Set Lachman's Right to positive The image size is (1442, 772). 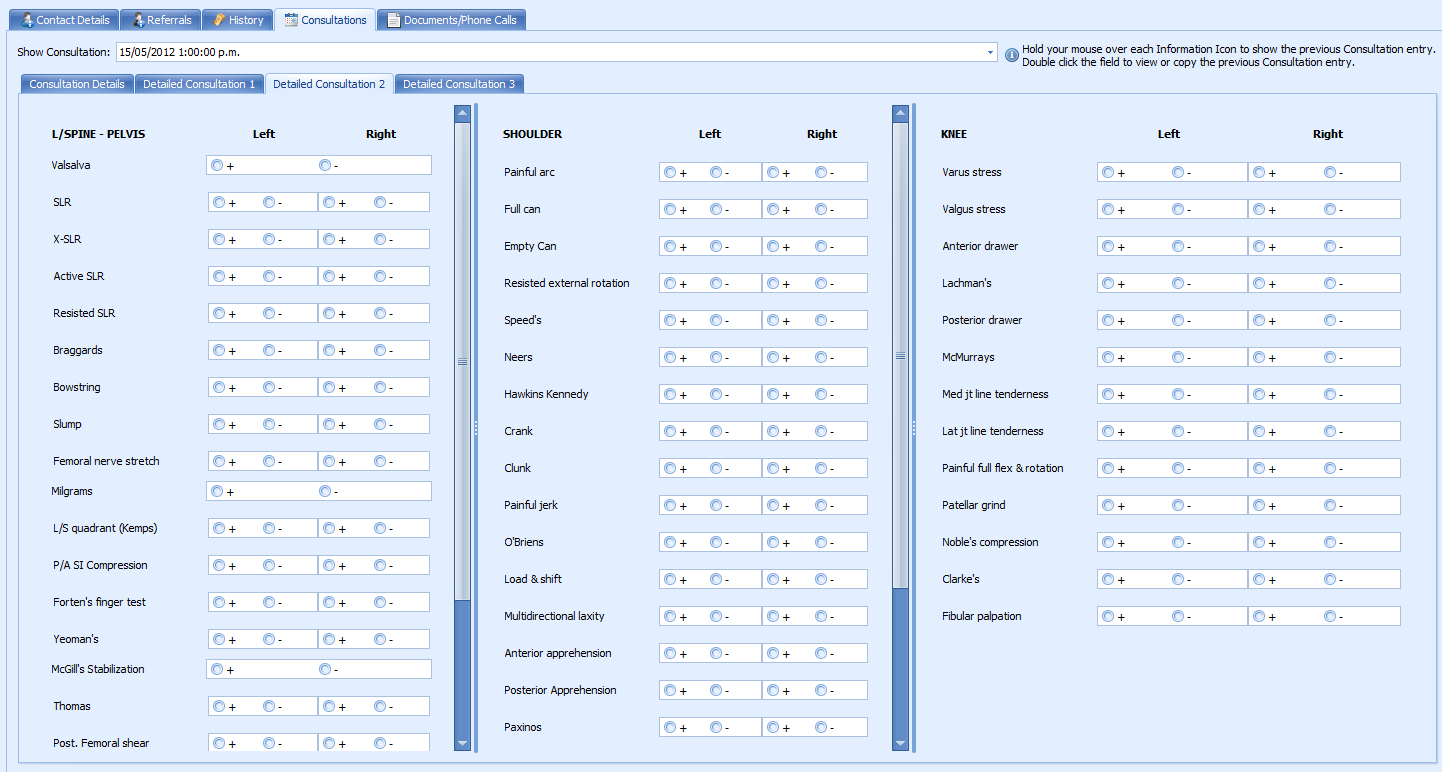click(x=1259, y=283)
